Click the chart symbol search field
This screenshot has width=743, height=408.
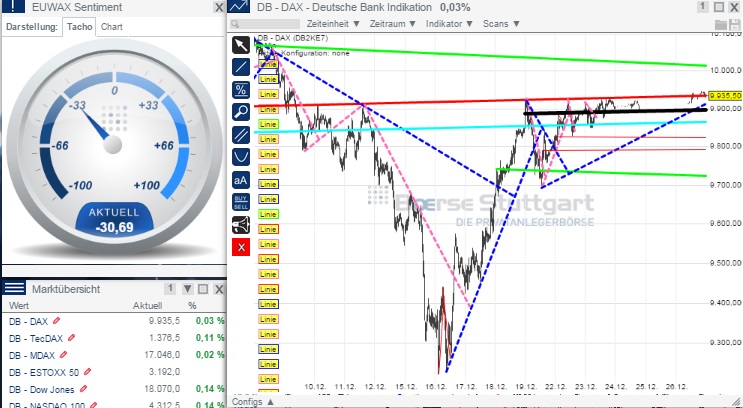tap(265, 24)
